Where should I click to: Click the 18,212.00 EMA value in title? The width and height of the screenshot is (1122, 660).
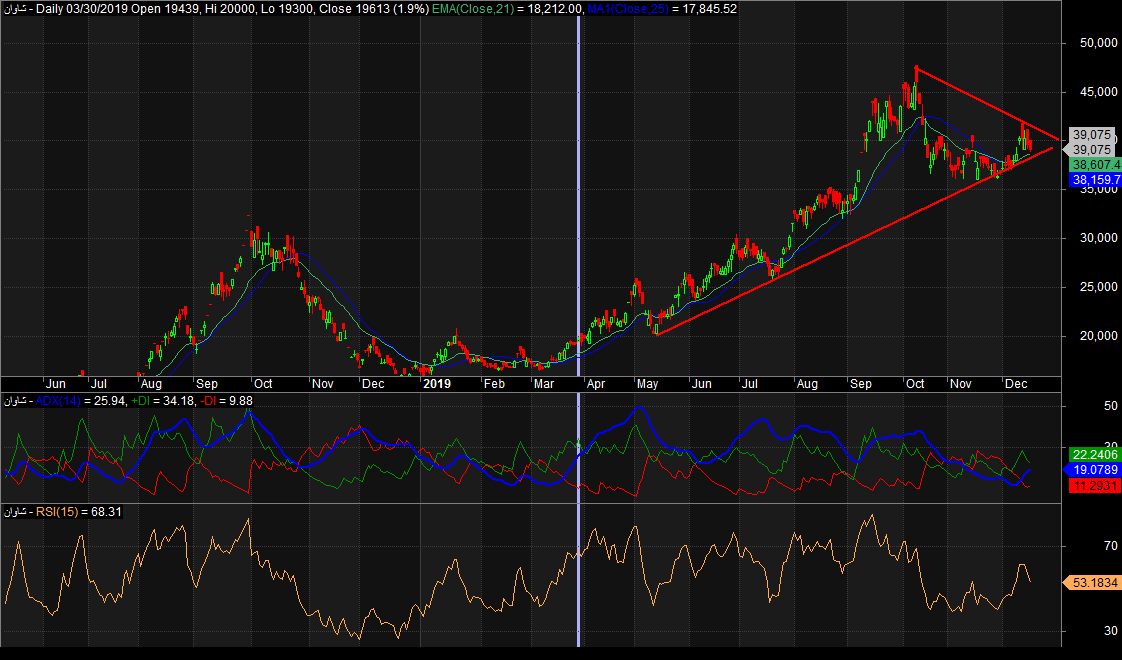point(553,9)
